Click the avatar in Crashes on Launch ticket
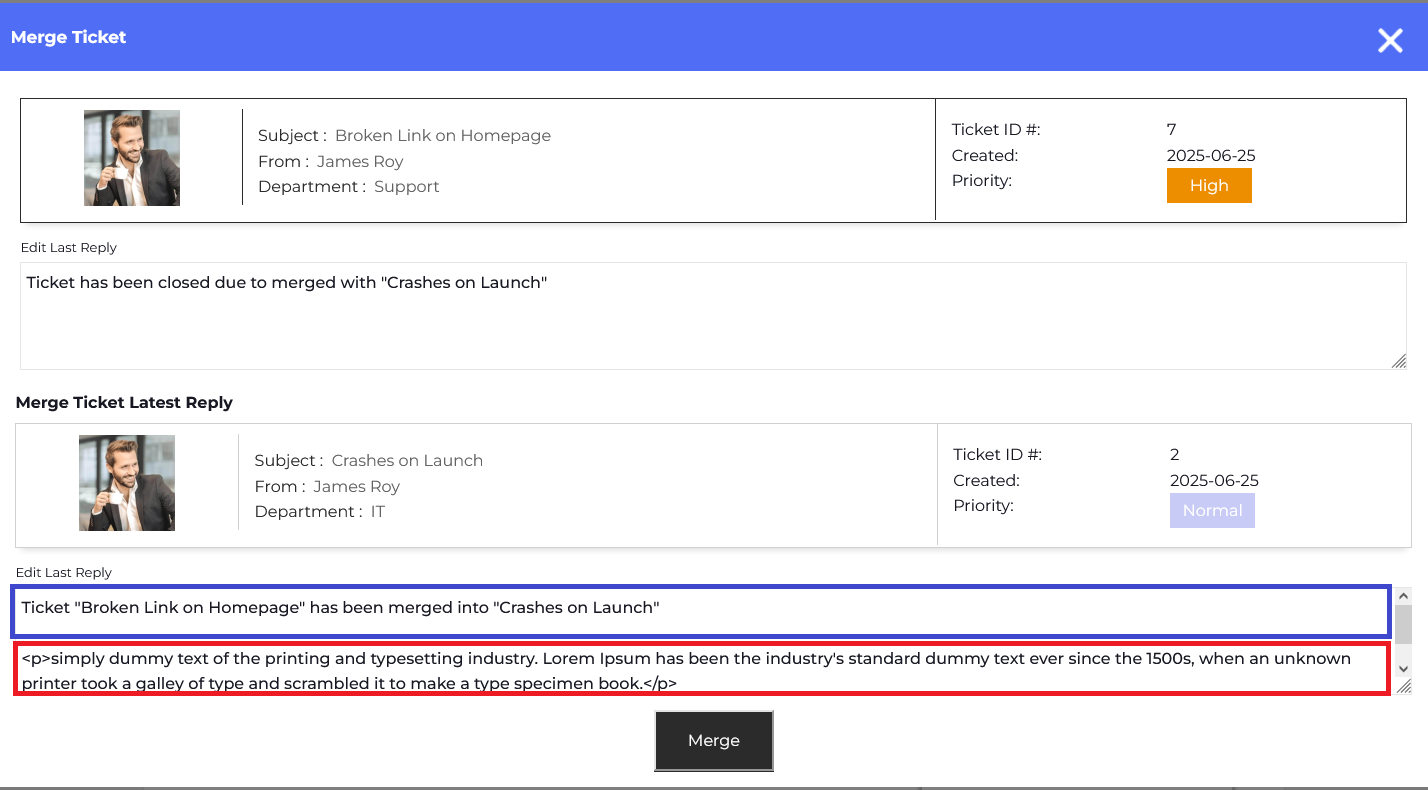This screenshot has height=790, width=1428. click(x=127, y=483)
